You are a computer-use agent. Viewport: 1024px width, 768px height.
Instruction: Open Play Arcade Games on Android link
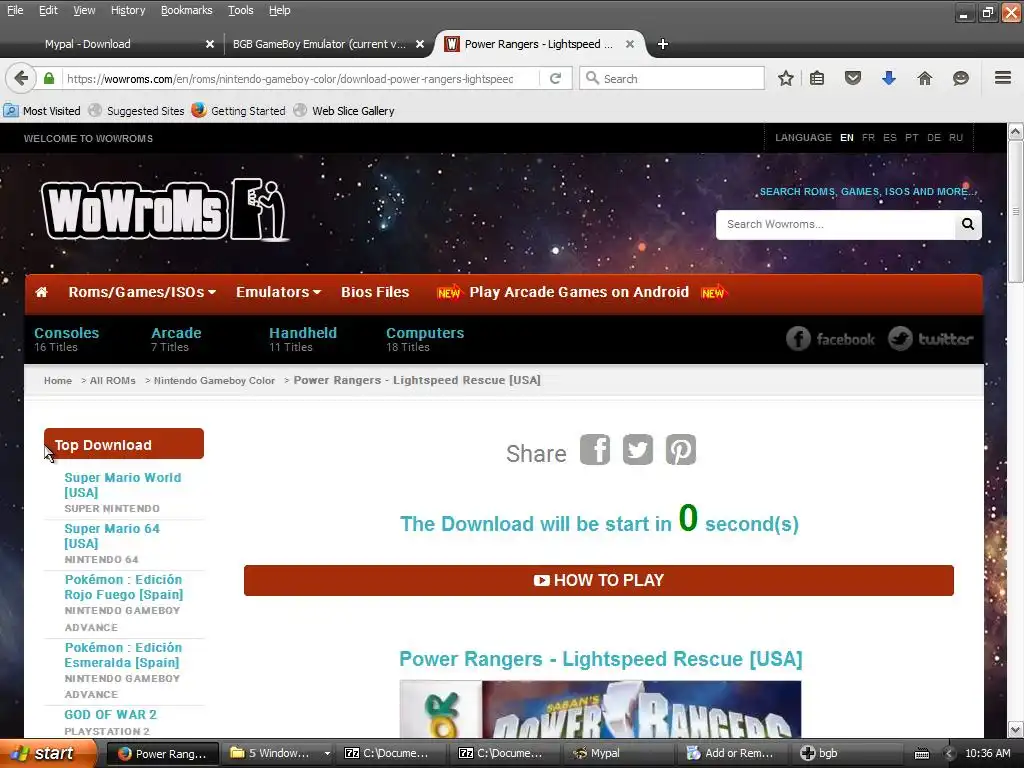pyautogui.click(x=579, y=292)
